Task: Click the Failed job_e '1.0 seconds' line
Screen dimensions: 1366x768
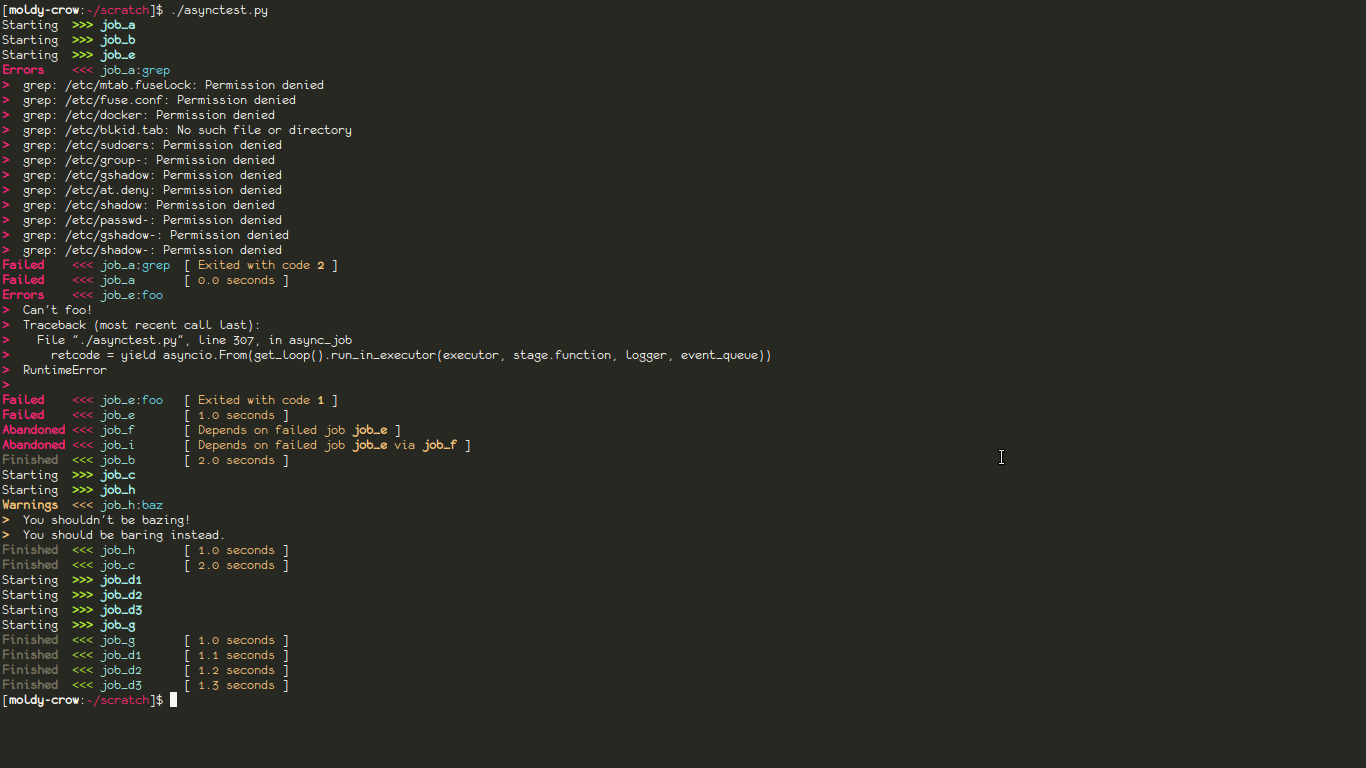Action: tap(145, 415)
